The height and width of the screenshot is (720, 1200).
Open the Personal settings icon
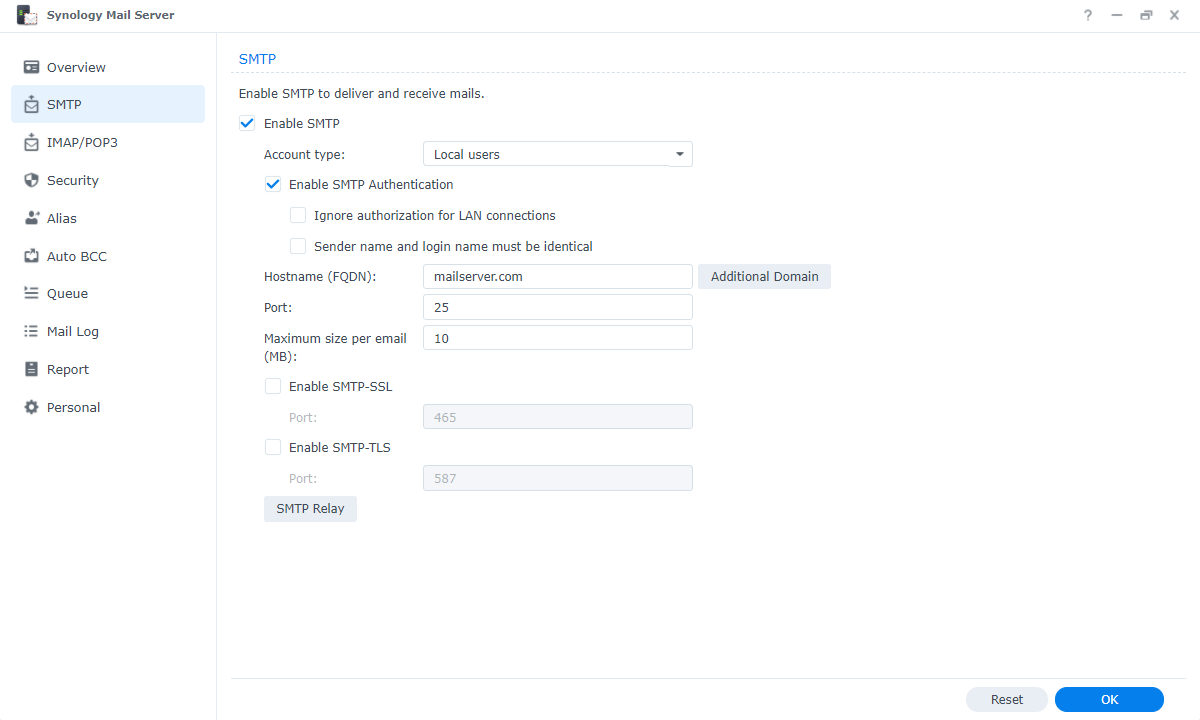tap(31, 407)
